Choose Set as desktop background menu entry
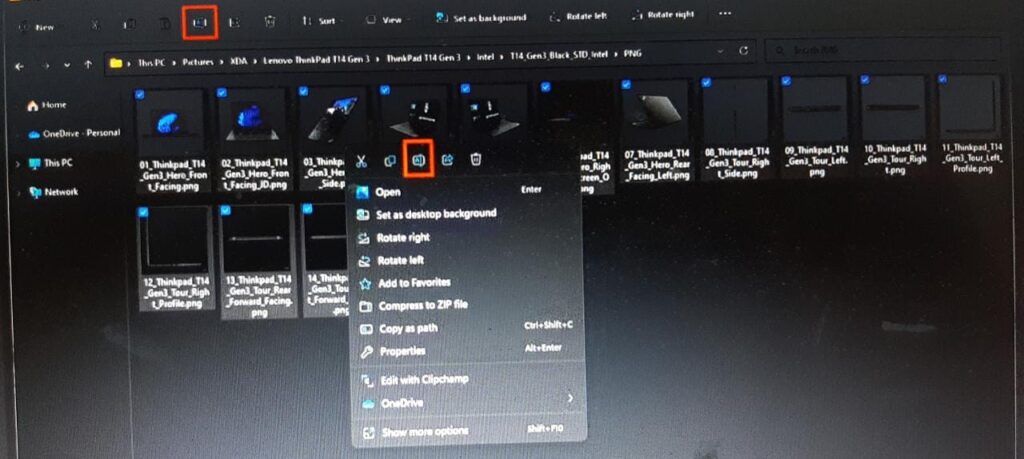 pos(464,214)
